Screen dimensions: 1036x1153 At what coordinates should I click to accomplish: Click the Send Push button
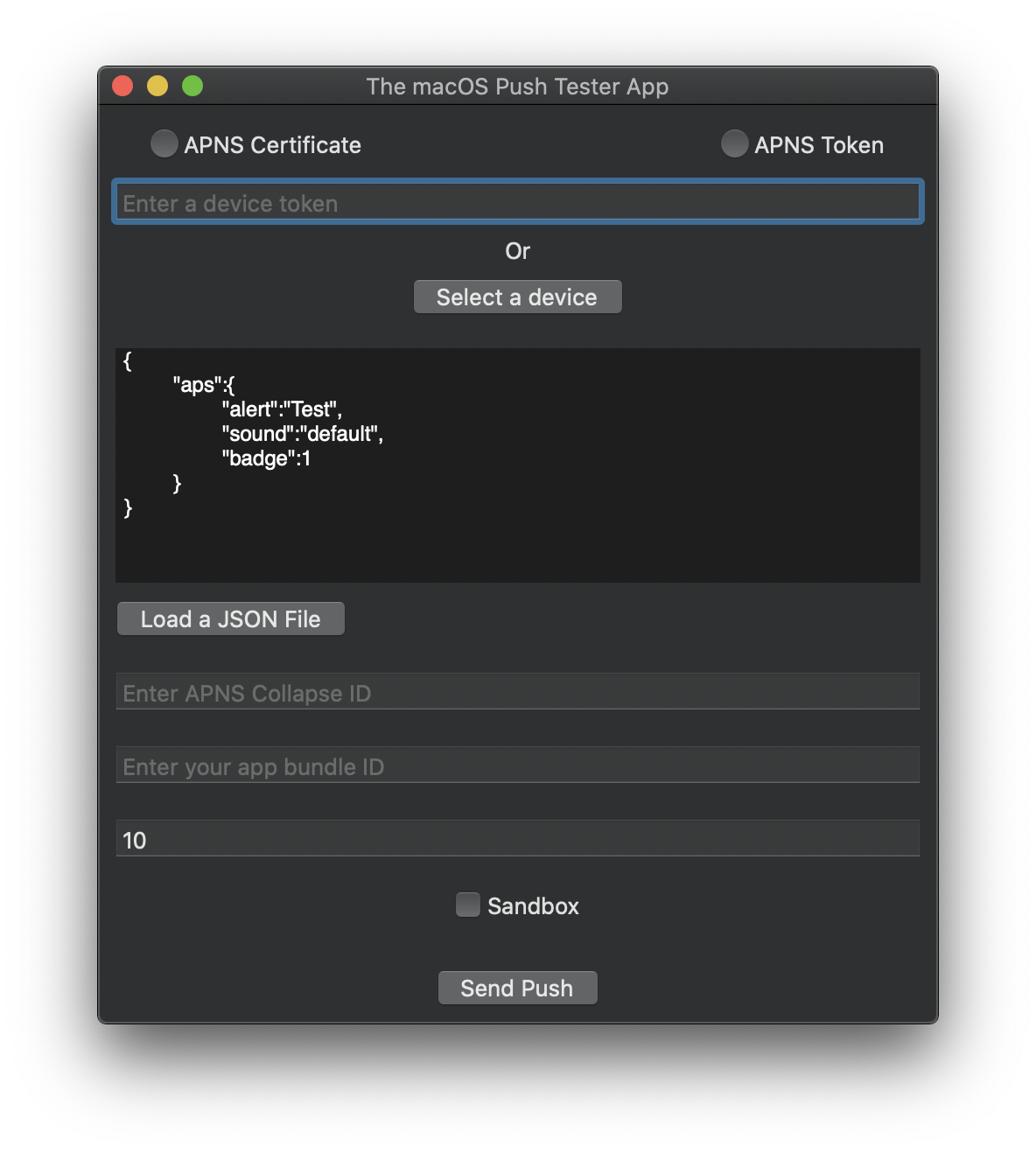click(518, 988)
